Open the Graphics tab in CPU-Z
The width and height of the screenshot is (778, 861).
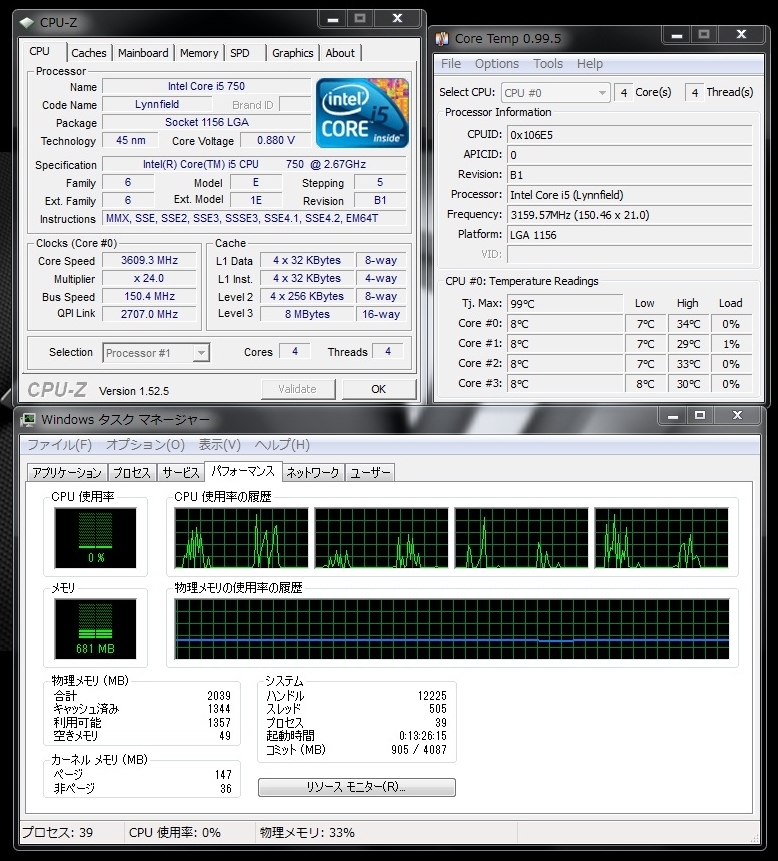pos(293,53)
